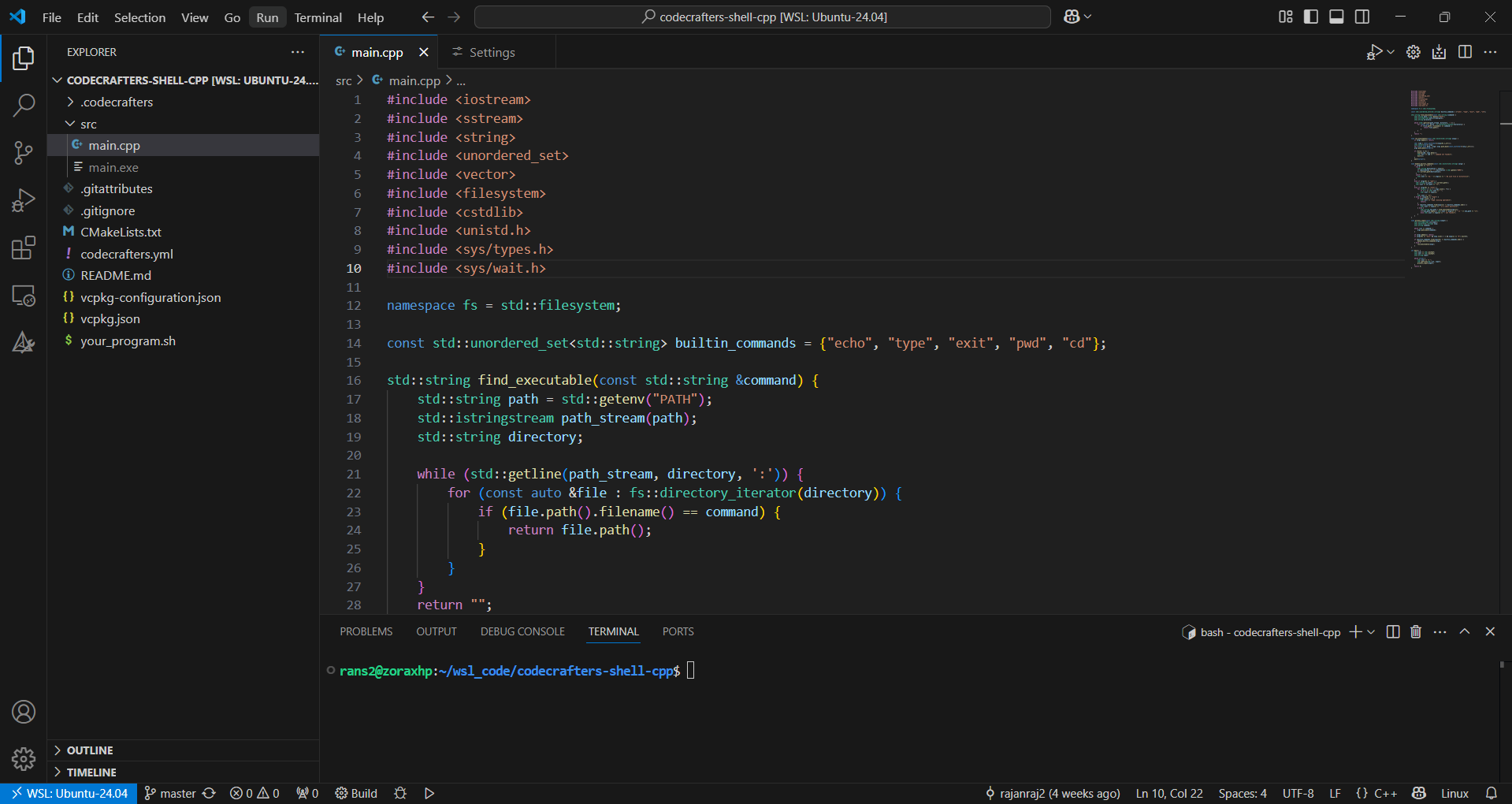Open the CMake view in activity bar
The width and height of the screenshot is (1512, 804).
[24, 343]
